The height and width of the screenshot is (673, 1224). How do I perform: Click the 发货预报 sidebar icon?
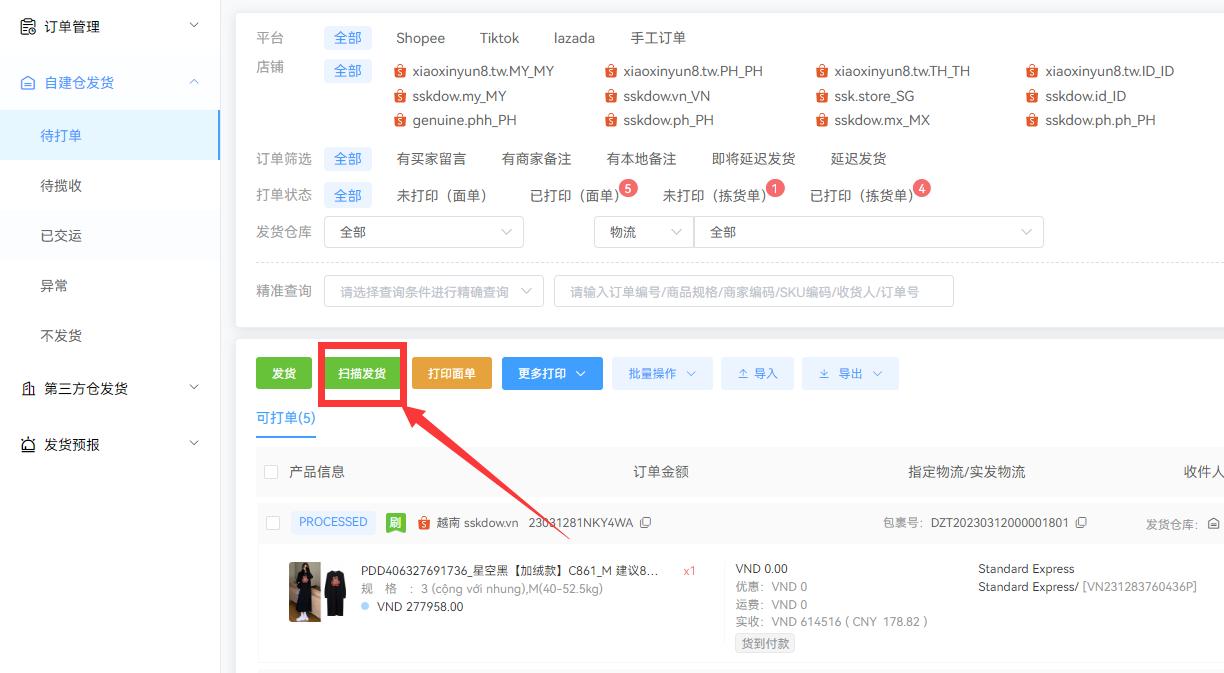(x=28, y=443)
